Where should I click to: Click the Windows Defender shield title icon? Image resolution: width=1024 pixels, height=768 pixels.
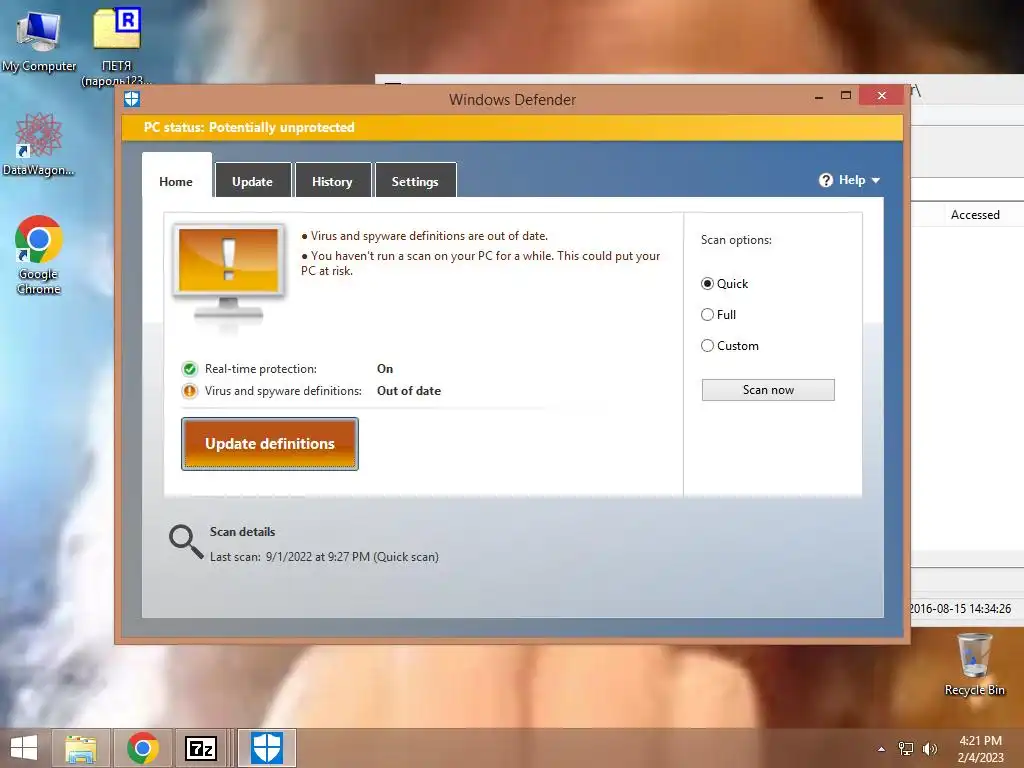132,99
